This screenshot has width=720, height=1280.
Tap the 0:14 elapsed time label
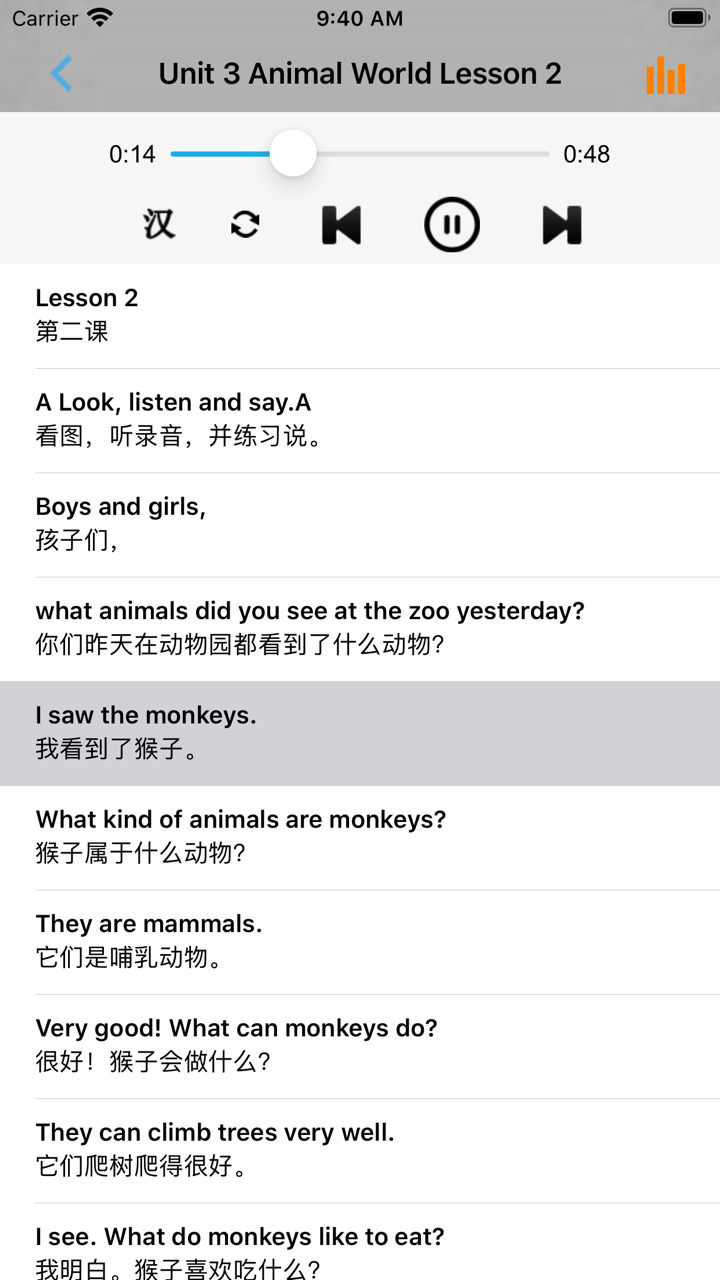pyautogui.click(x=133, y=154)
